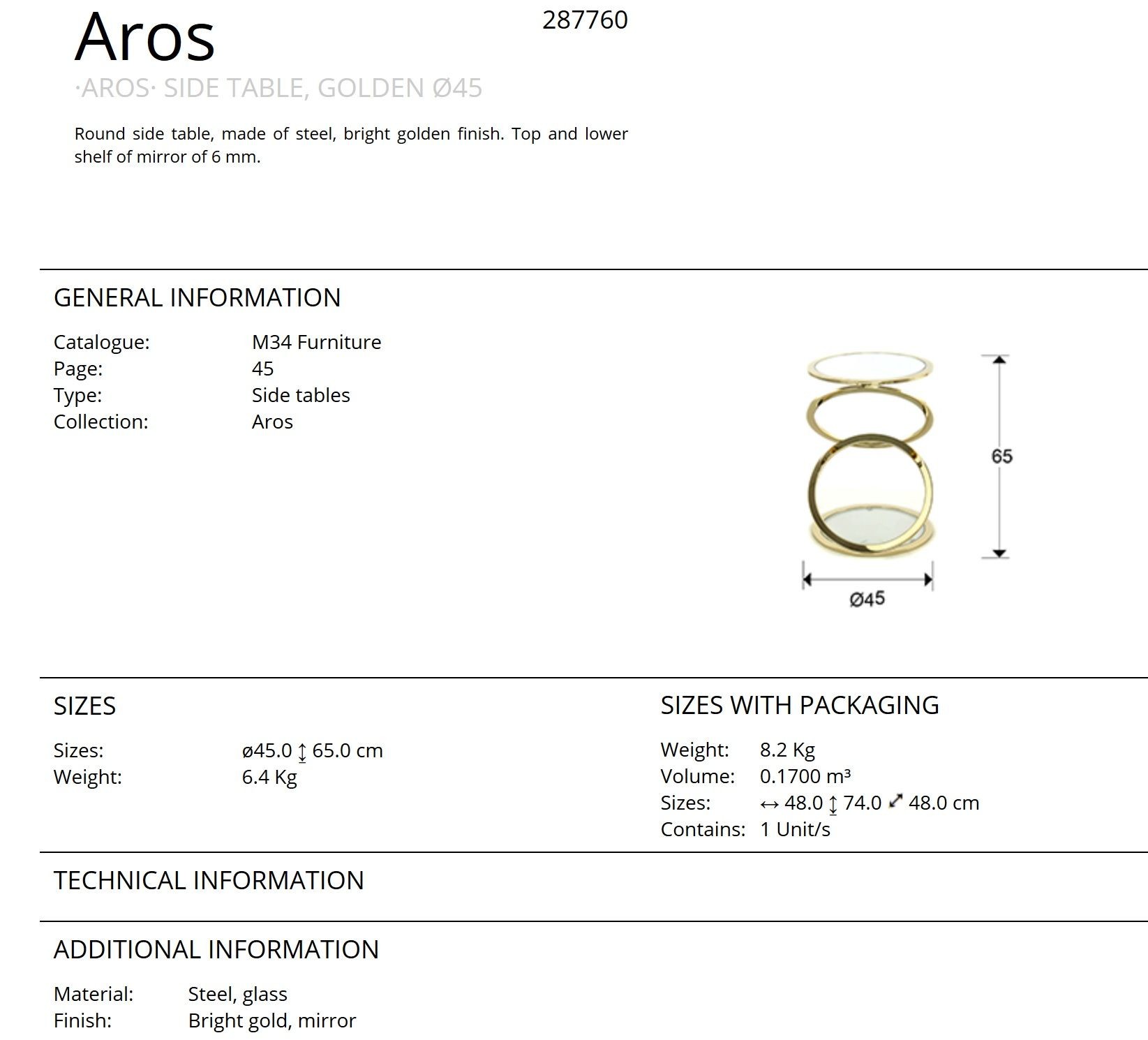Click the "Finish:" label
Screen dimensions: 1148x1040
click(82, 1021)
